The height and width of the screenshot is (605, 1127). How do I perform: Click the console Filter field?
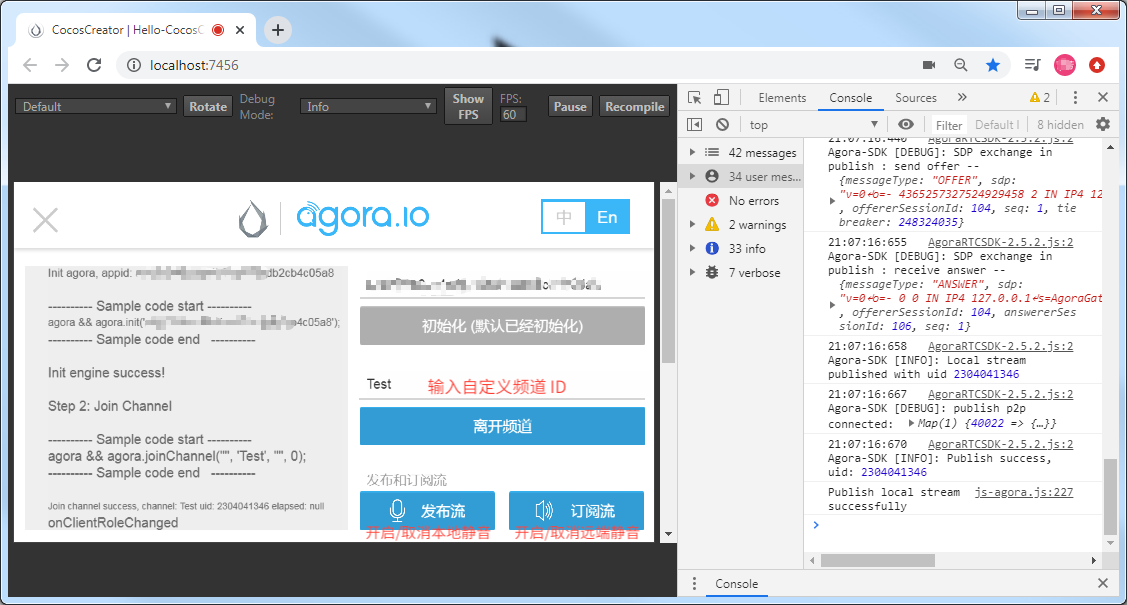coord(949,125)
